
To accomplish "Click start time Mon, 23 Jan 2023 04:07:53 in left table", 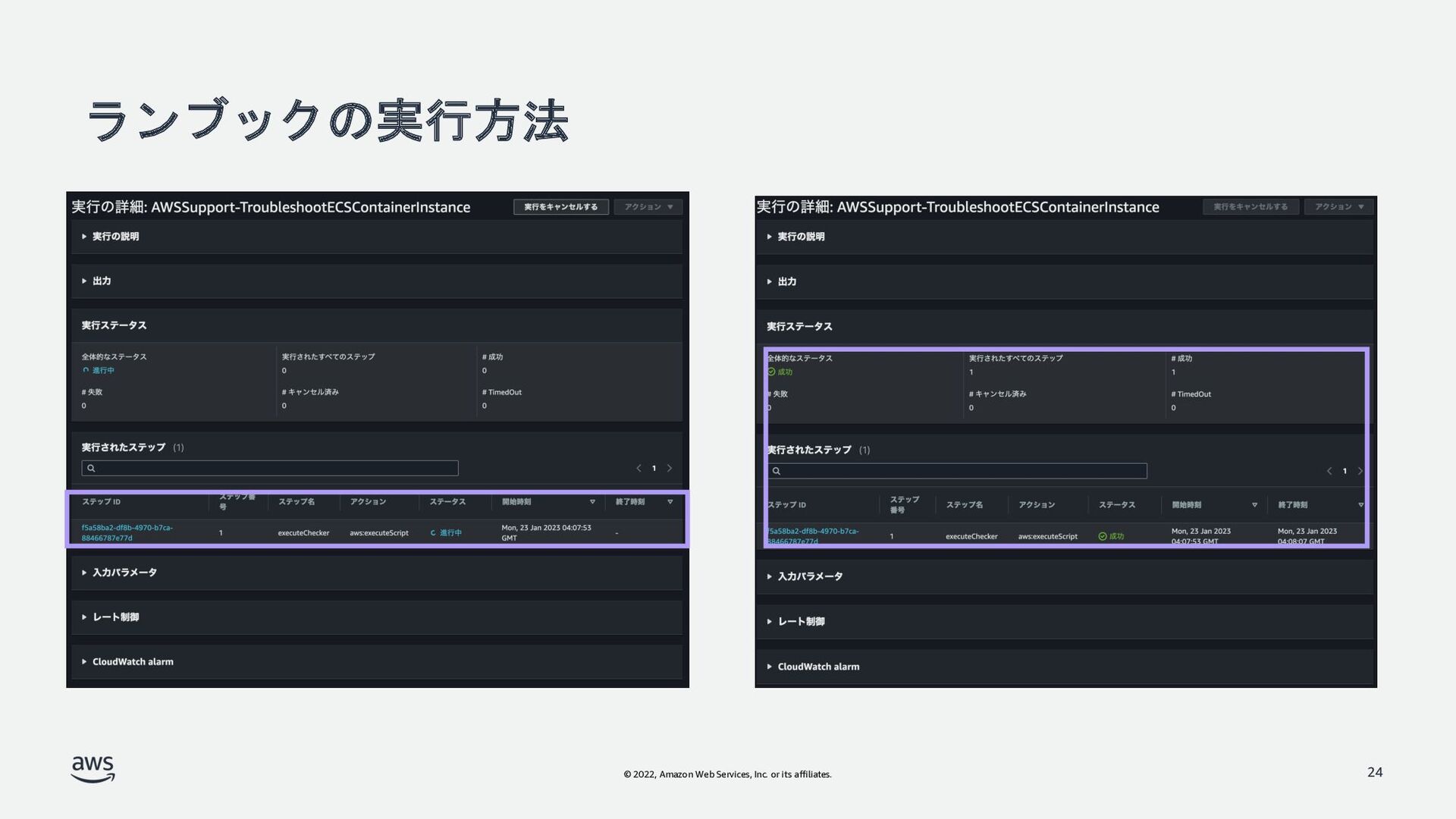I will [546, 533].
